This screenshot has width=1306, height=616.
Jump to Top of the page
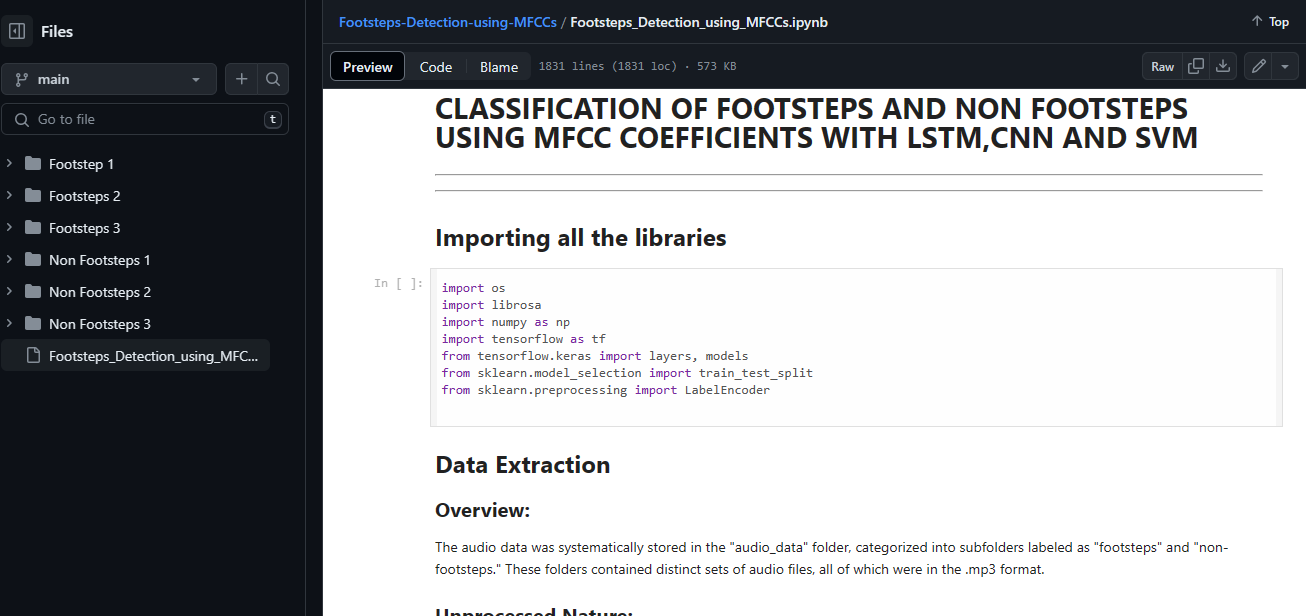(1270, 21)
